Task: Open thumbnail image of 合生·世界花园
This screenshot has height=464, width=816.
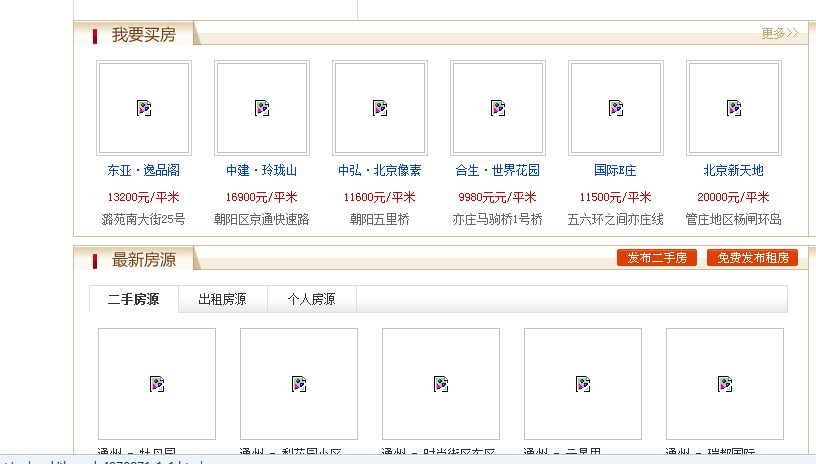Action: click(x=498, y=108)
